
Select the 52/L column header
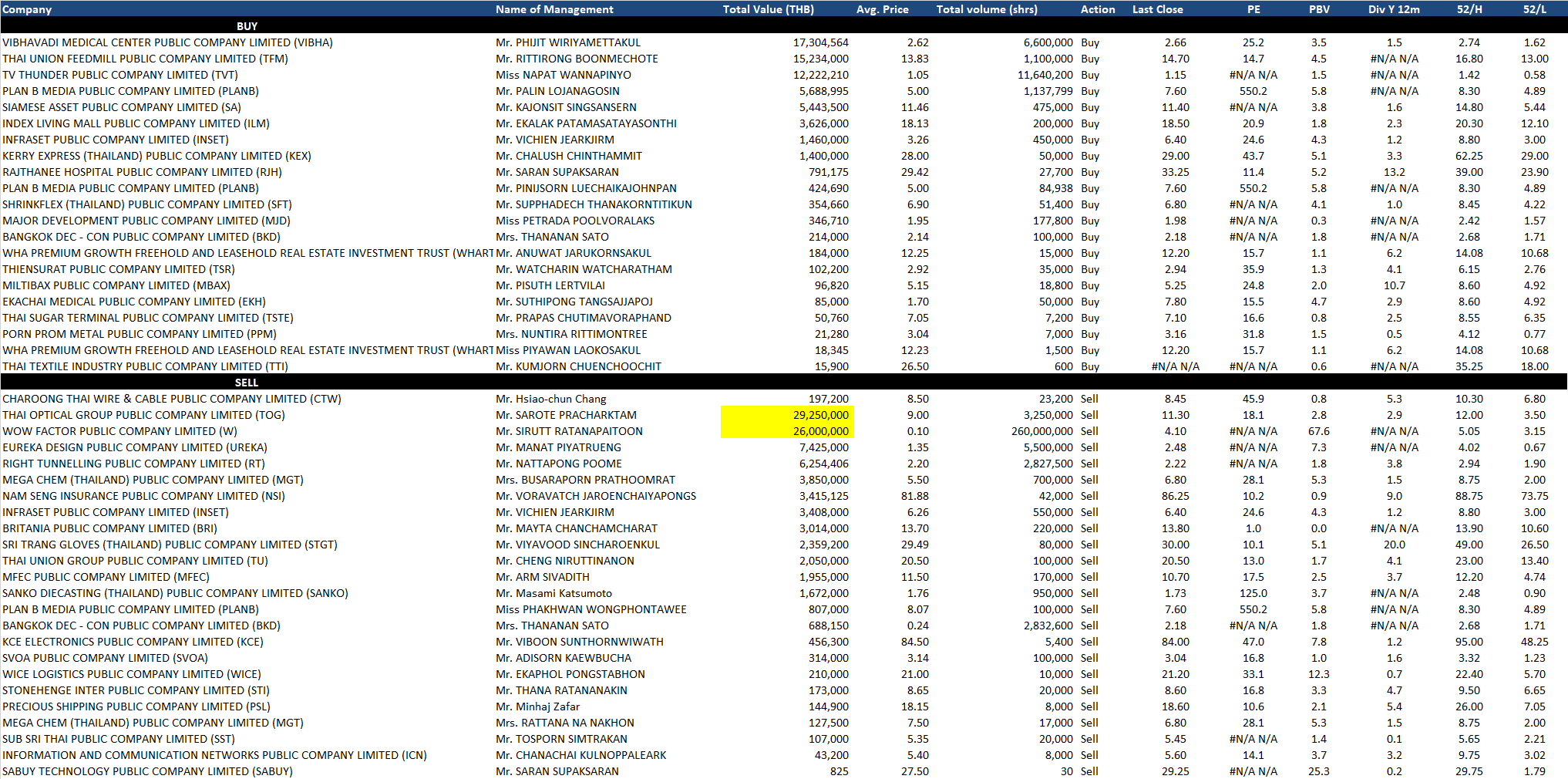pyautogui.click(x=1534, y=9)
